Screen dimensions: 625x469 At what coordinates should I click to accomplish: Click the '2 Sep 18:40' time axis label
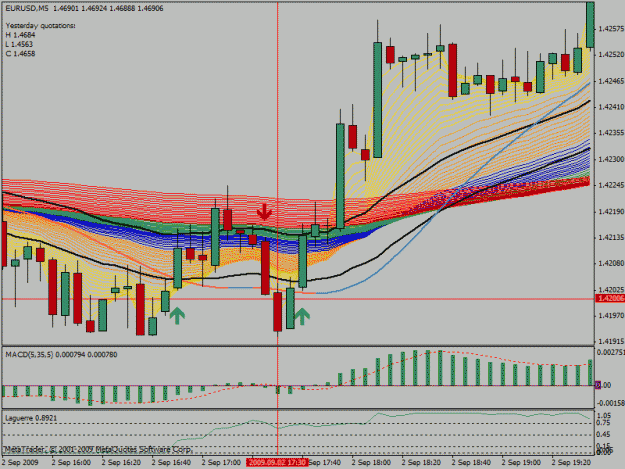[471, 463]
